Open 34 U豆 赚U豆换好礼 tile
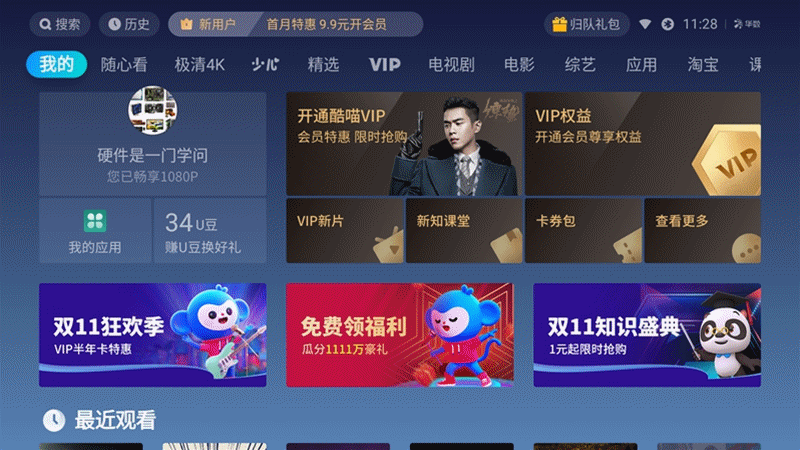 [210, 231]
